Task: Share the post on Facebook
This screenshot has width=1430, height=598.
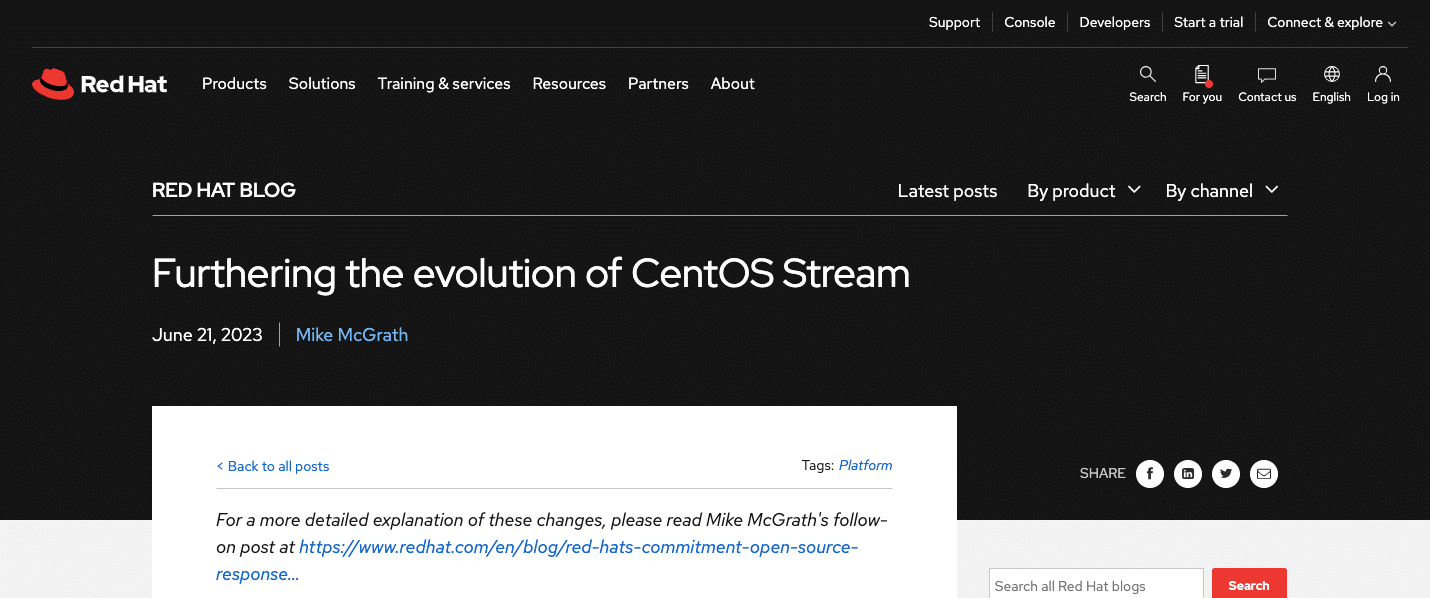Action: click(1150, 474)
